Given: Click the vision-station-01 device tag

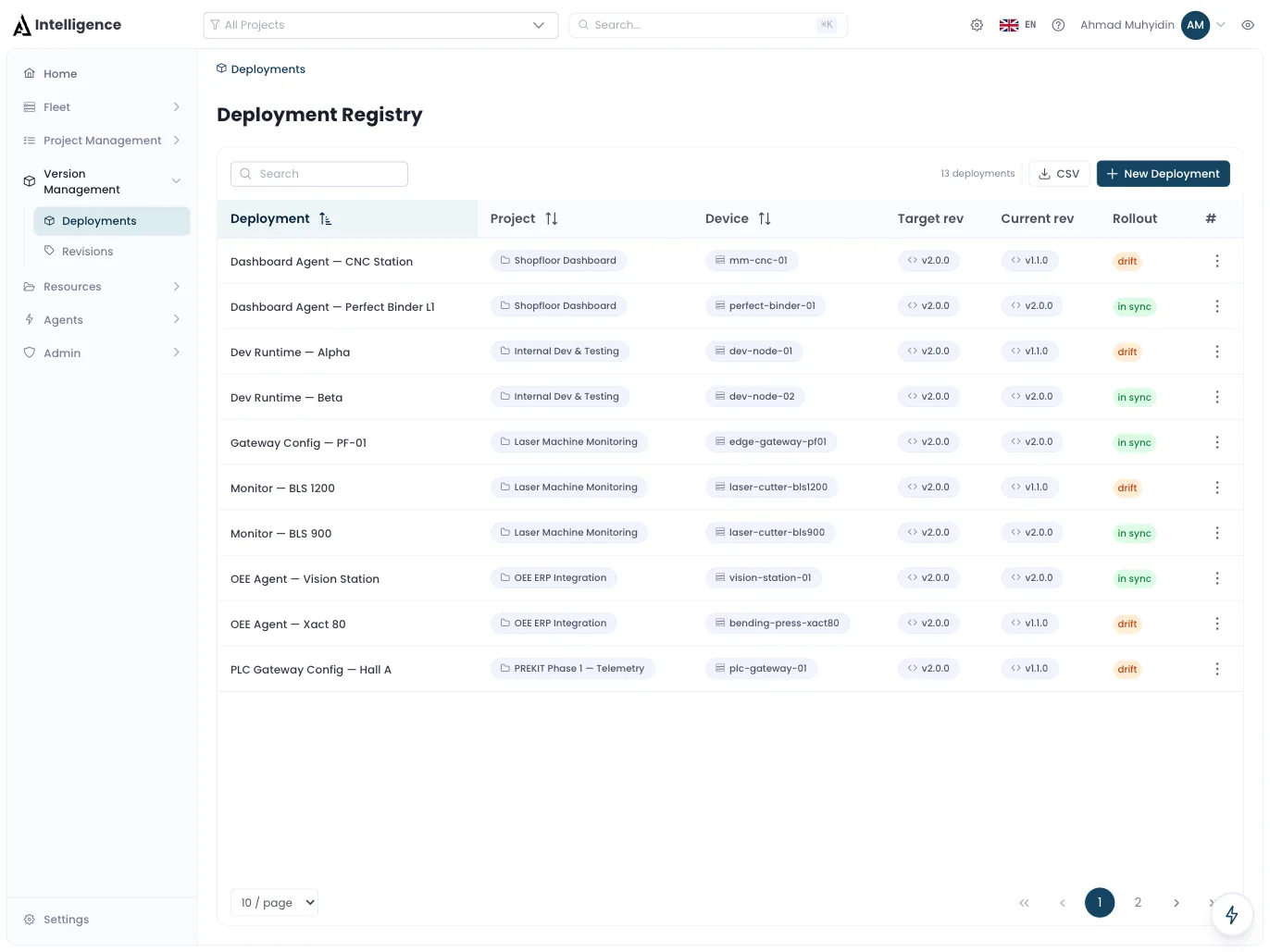Looking at the screenshot, I should pyautogui.click(x=764, y=578).
